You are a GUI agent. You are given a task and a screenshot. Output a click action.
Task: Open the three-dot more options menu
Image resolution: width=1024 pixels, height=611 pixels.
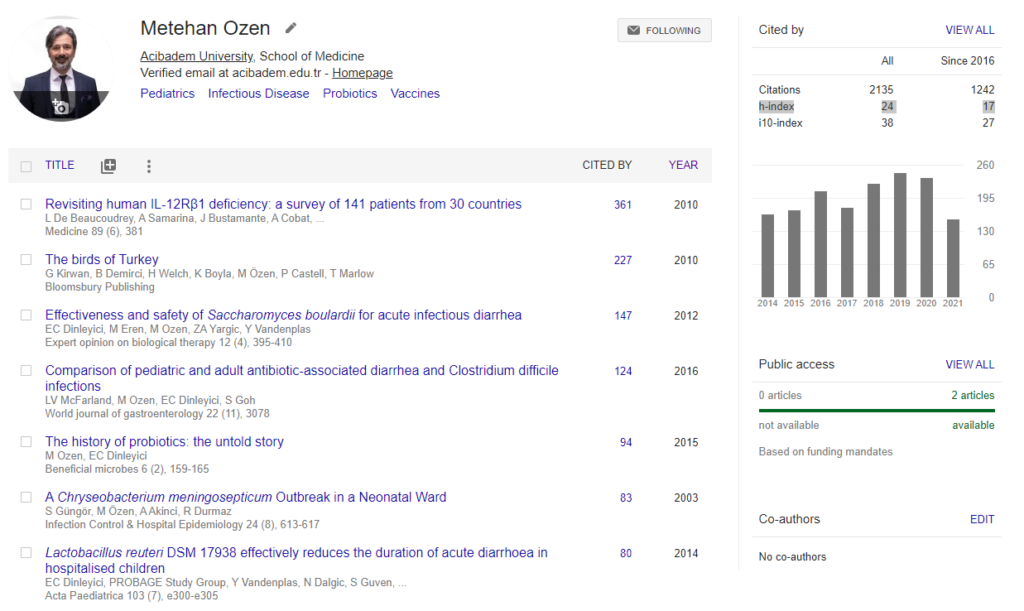pos(149,166)
